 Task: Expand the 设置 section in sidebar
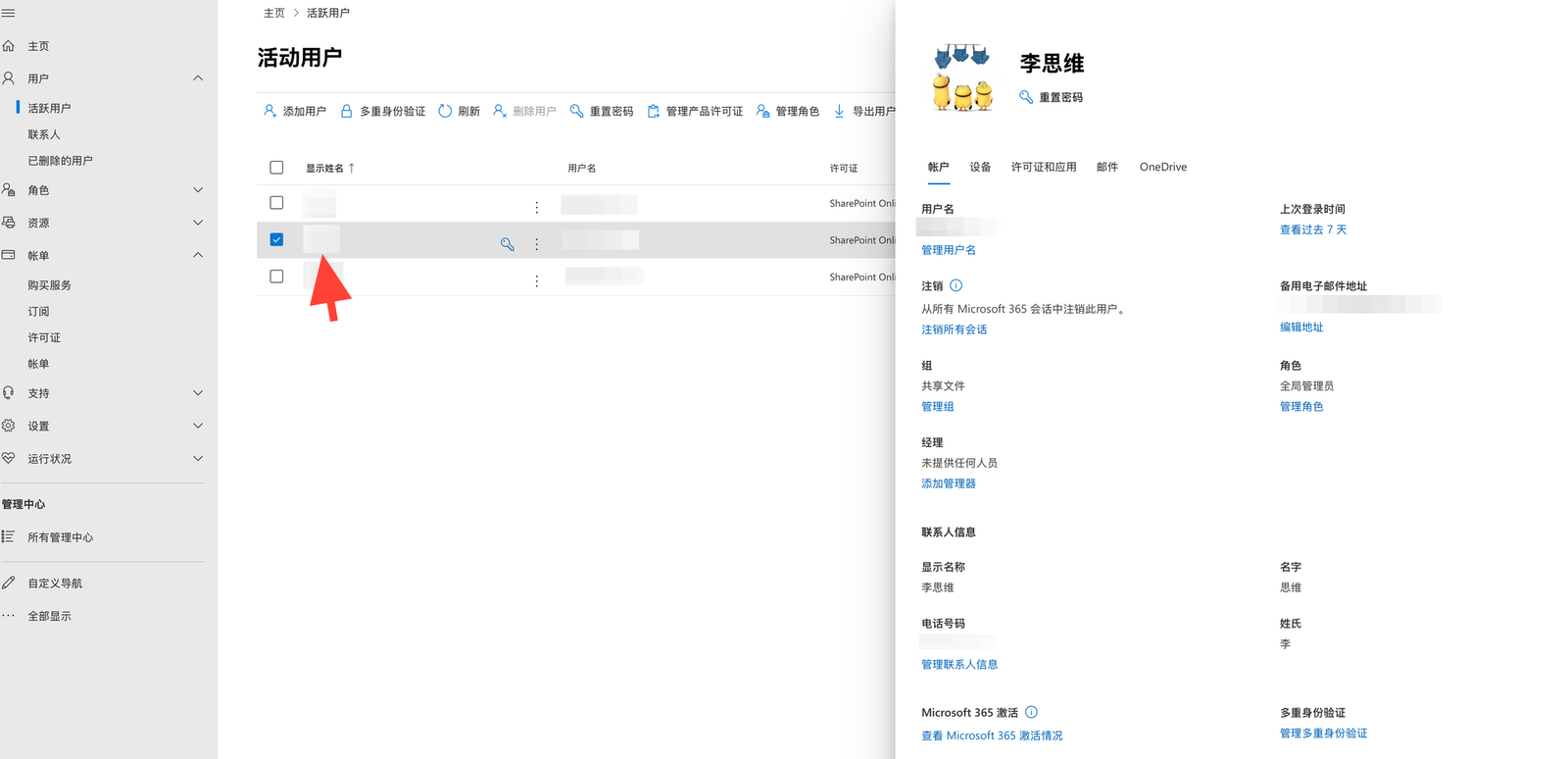[198, 426]
